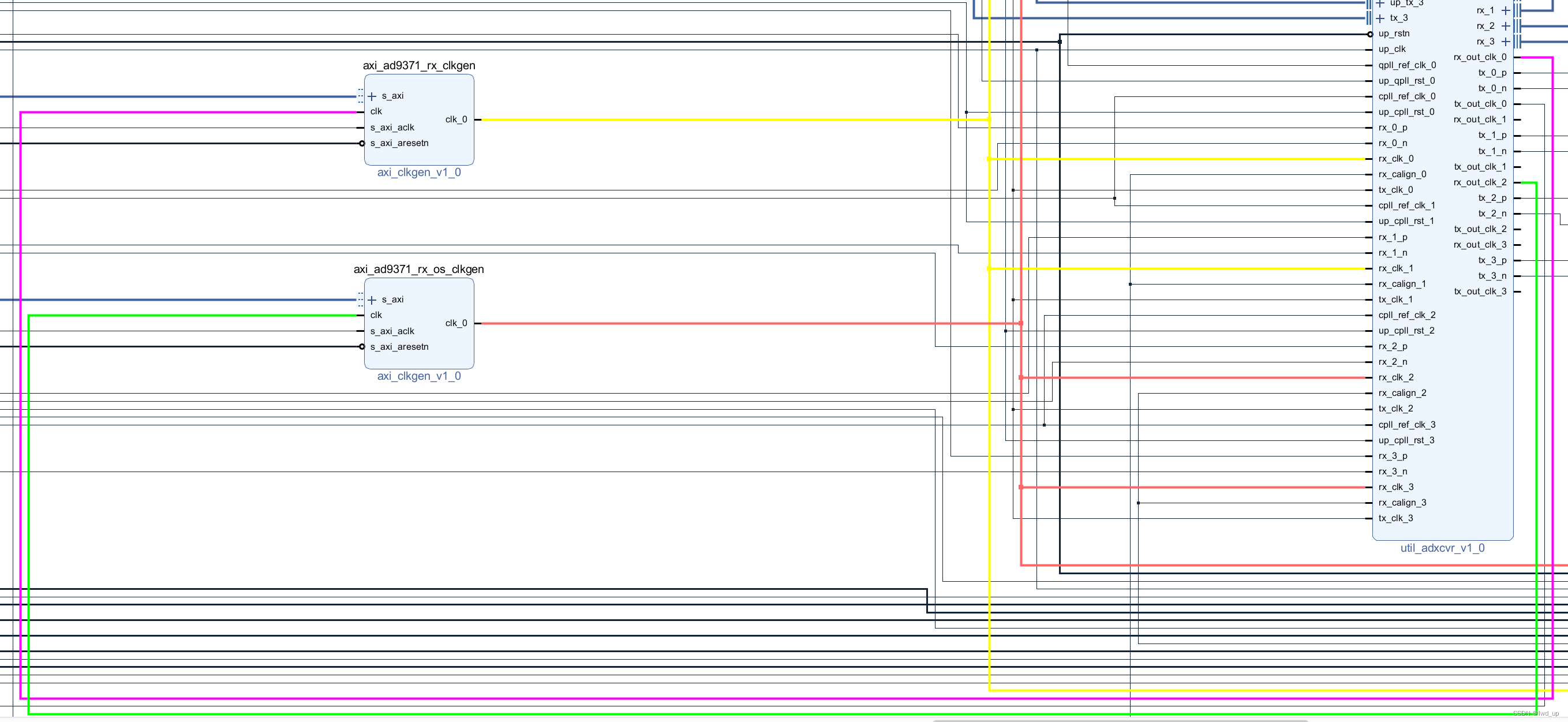Expand the tx_3 interface plus icon
The width and height of the screenshot is (1568, 722).
(1380, 18)
